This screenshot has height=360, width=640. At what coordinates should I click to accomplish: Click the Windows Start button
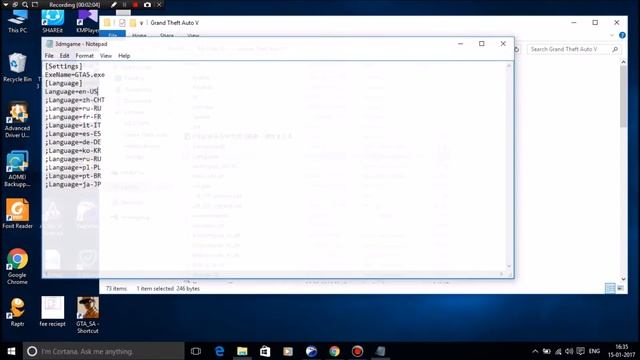pos(11,351)
